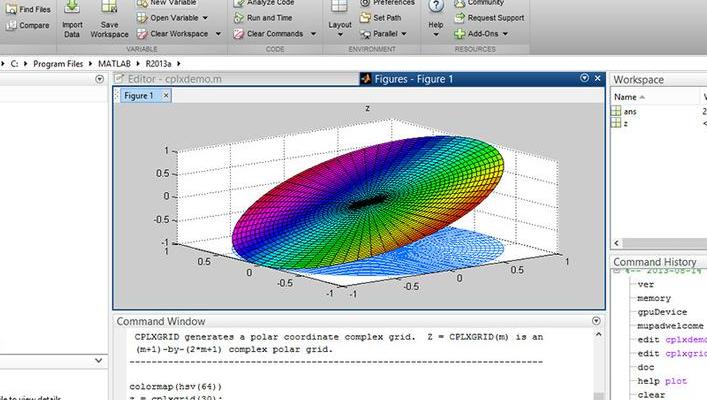Click the Find Files icon
707x400 pixels.
click(x=11, y=9)
